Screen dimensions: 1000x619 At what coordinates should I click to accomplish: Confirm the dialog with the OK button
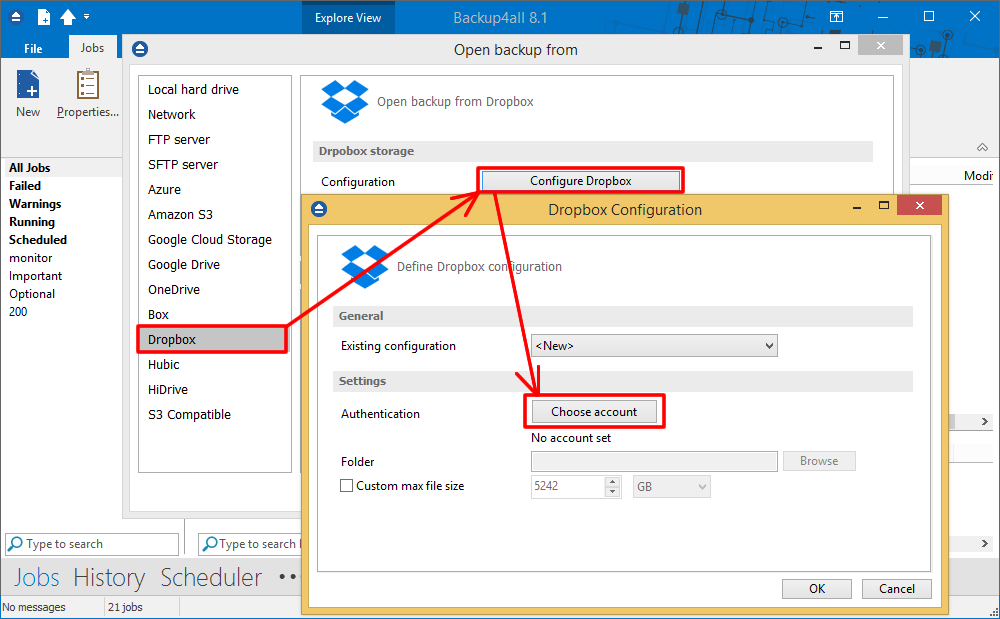point(817,589)
